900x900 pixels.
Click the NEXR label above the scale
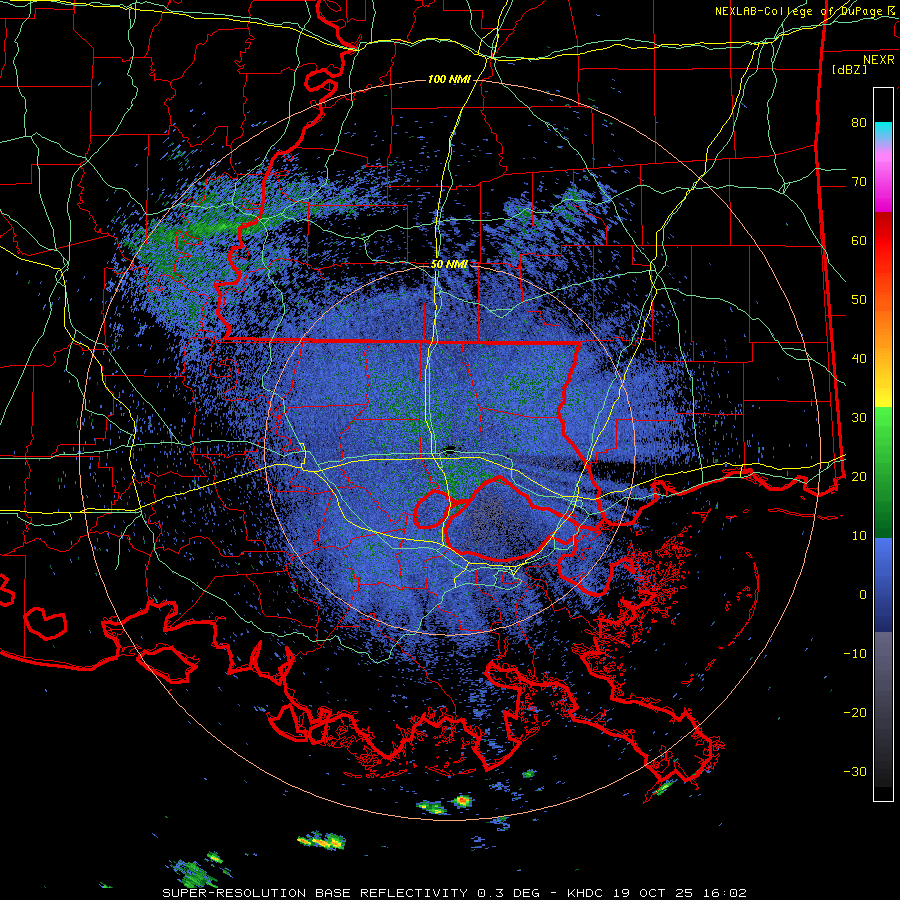[879, 60]
